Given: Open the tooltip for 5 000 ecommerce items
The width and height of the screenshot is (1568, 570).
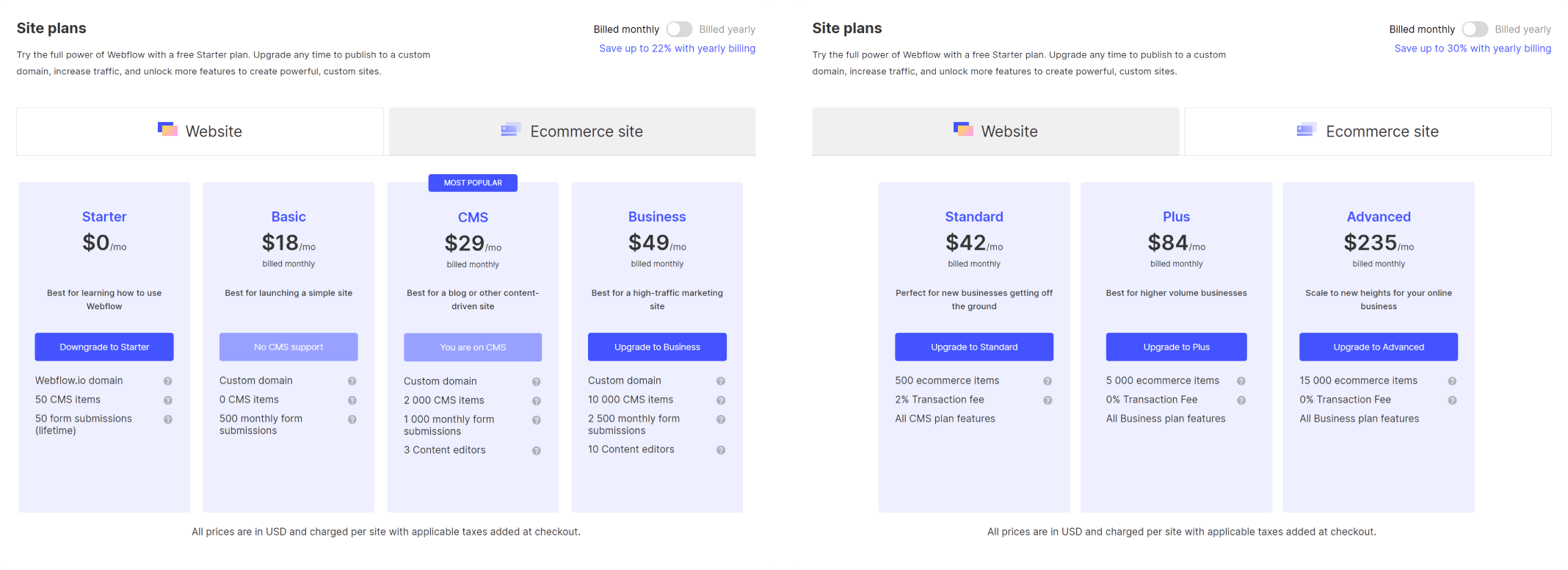Looking at the screenshot, I should [x=1242, y=380].
